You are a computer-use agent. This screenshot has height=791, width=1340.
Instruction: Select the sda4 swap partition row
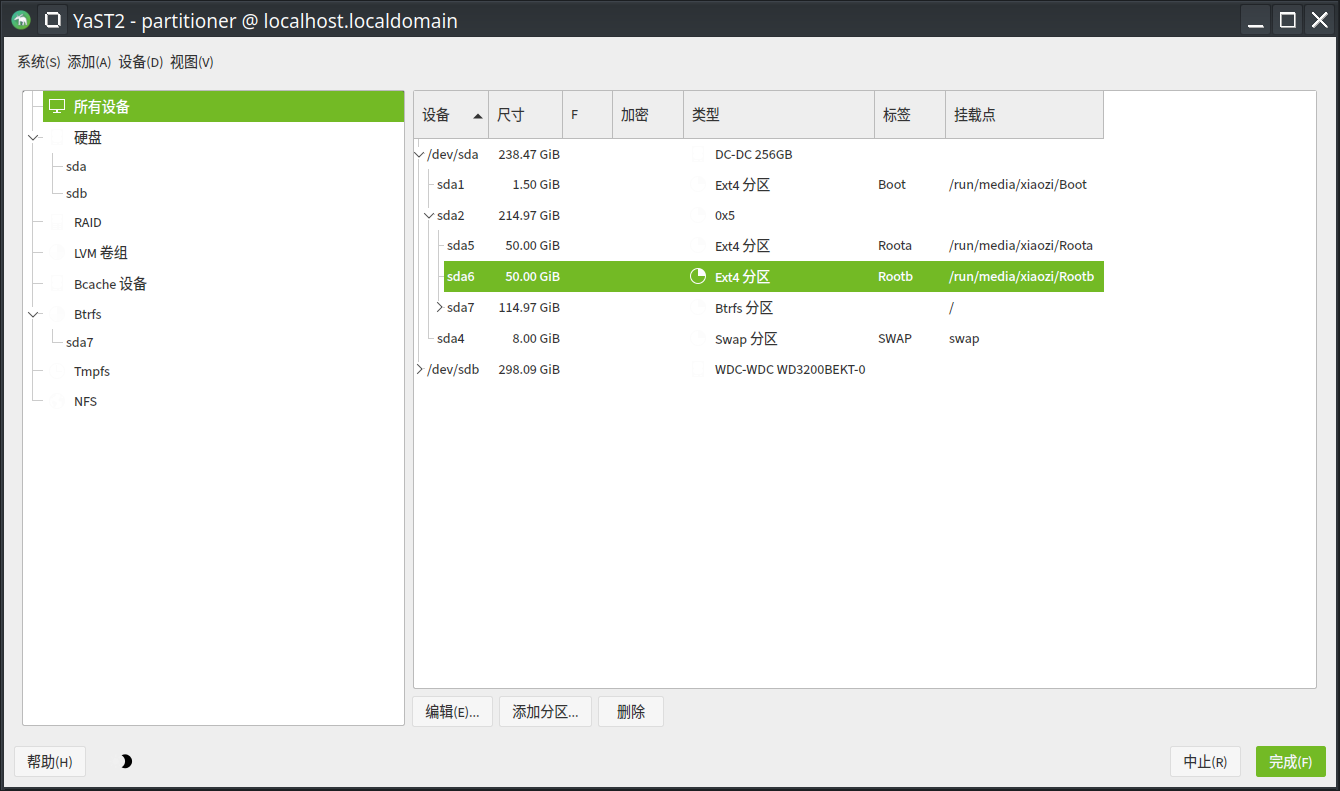[768, 338]
